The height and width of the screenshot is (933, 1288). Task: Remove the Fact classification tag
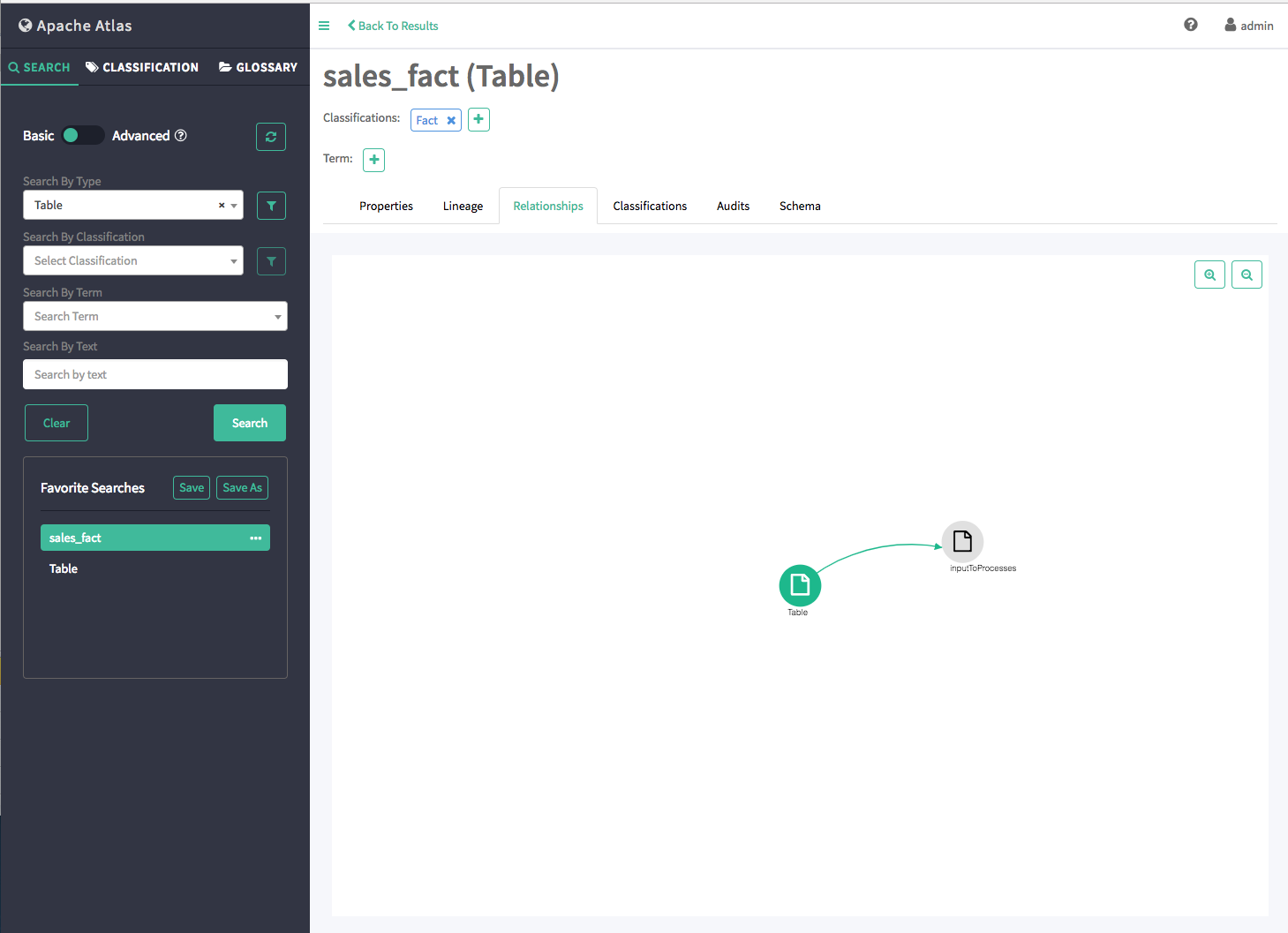(x=451, y=121)
